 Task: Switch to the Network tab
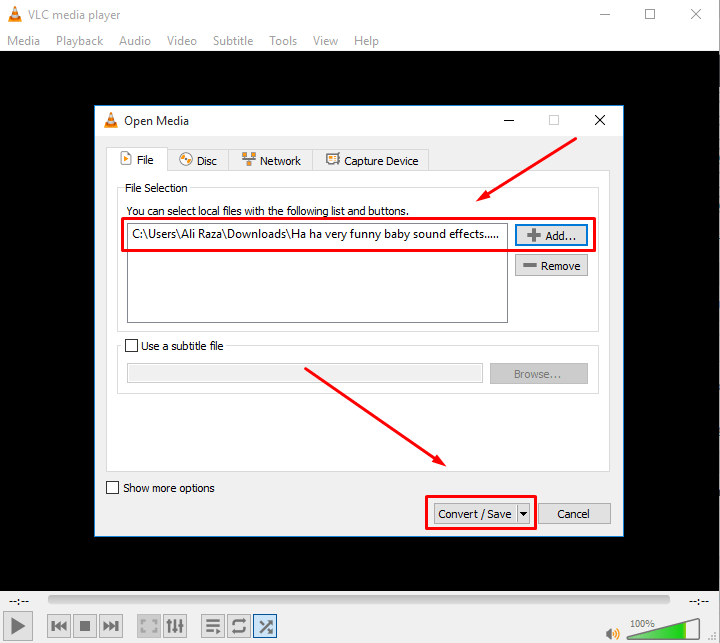coord(270,160)
